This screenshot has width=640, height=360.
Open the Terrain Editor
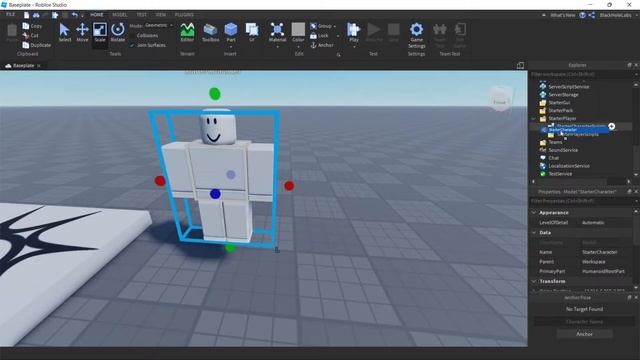coord(187,32)
